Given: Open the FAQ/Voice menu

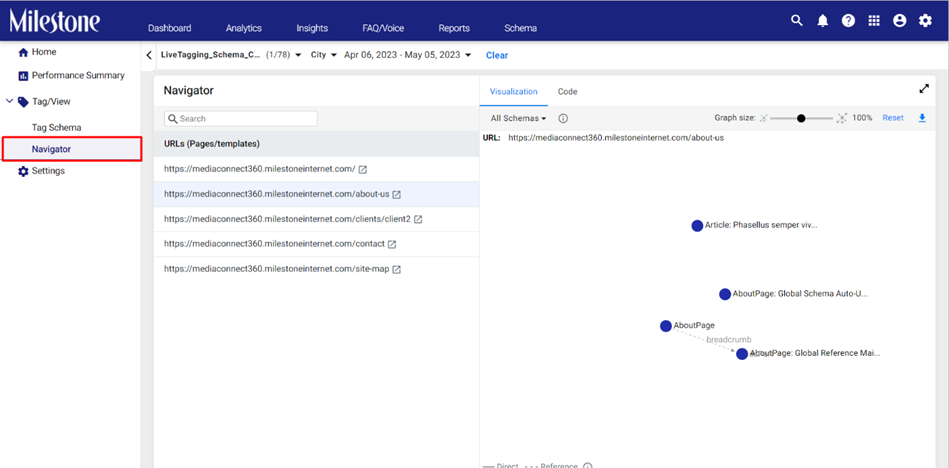Looking at the screenshot, I should pyautogui.click(x=383, y=28).
